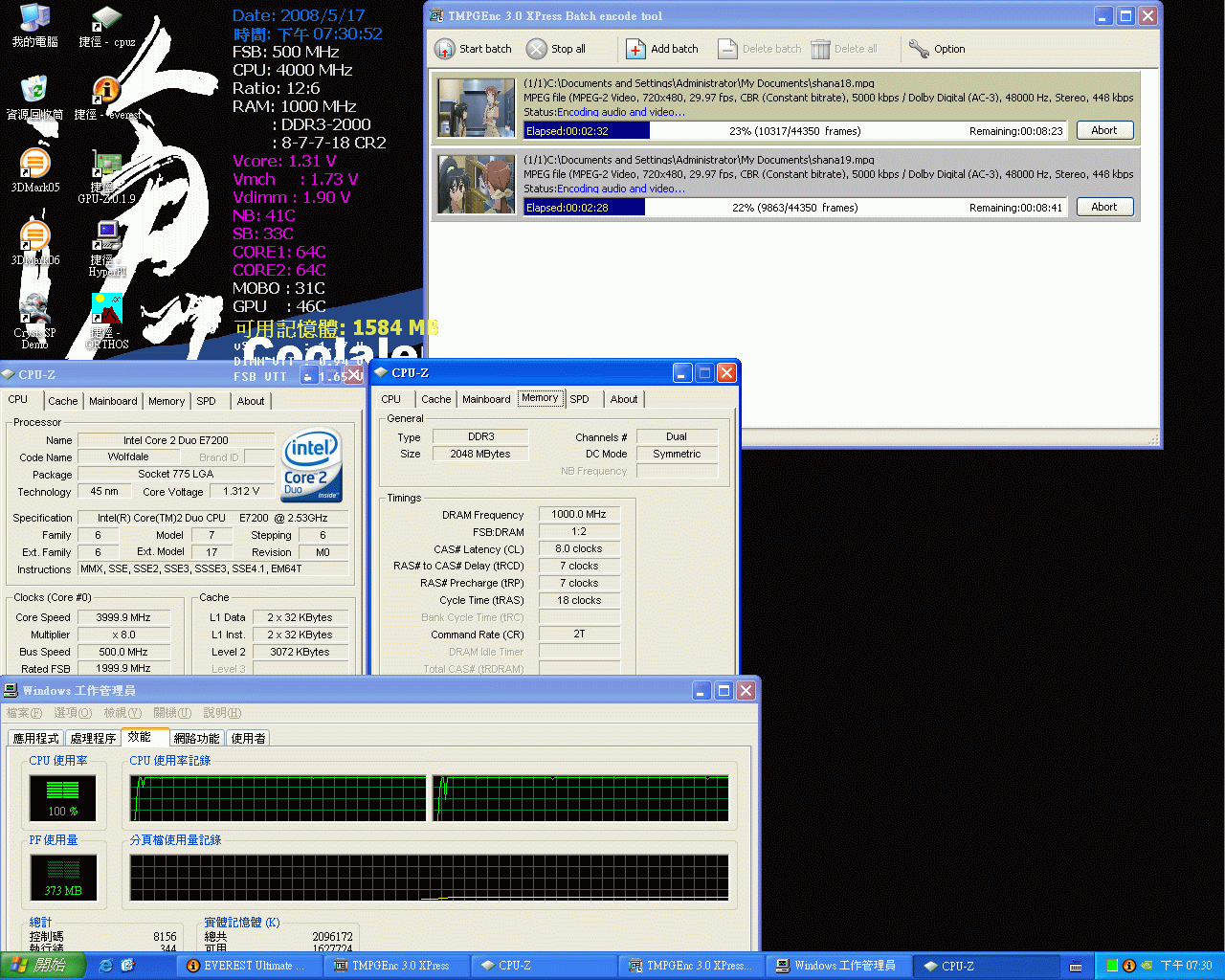The width and height of the screenshot is (1225, 980).
Task: Click the second IE quick launch icon
Action: (127, 966)
